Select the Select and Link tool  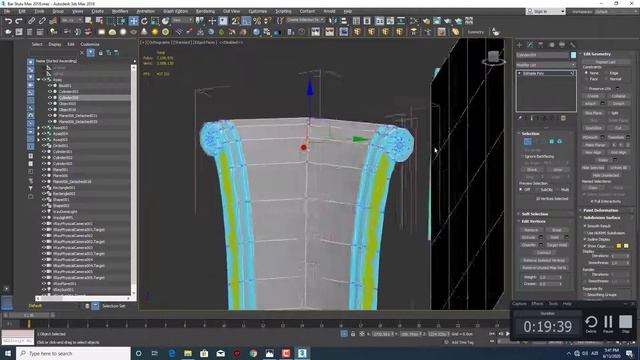tap(31, 21)
